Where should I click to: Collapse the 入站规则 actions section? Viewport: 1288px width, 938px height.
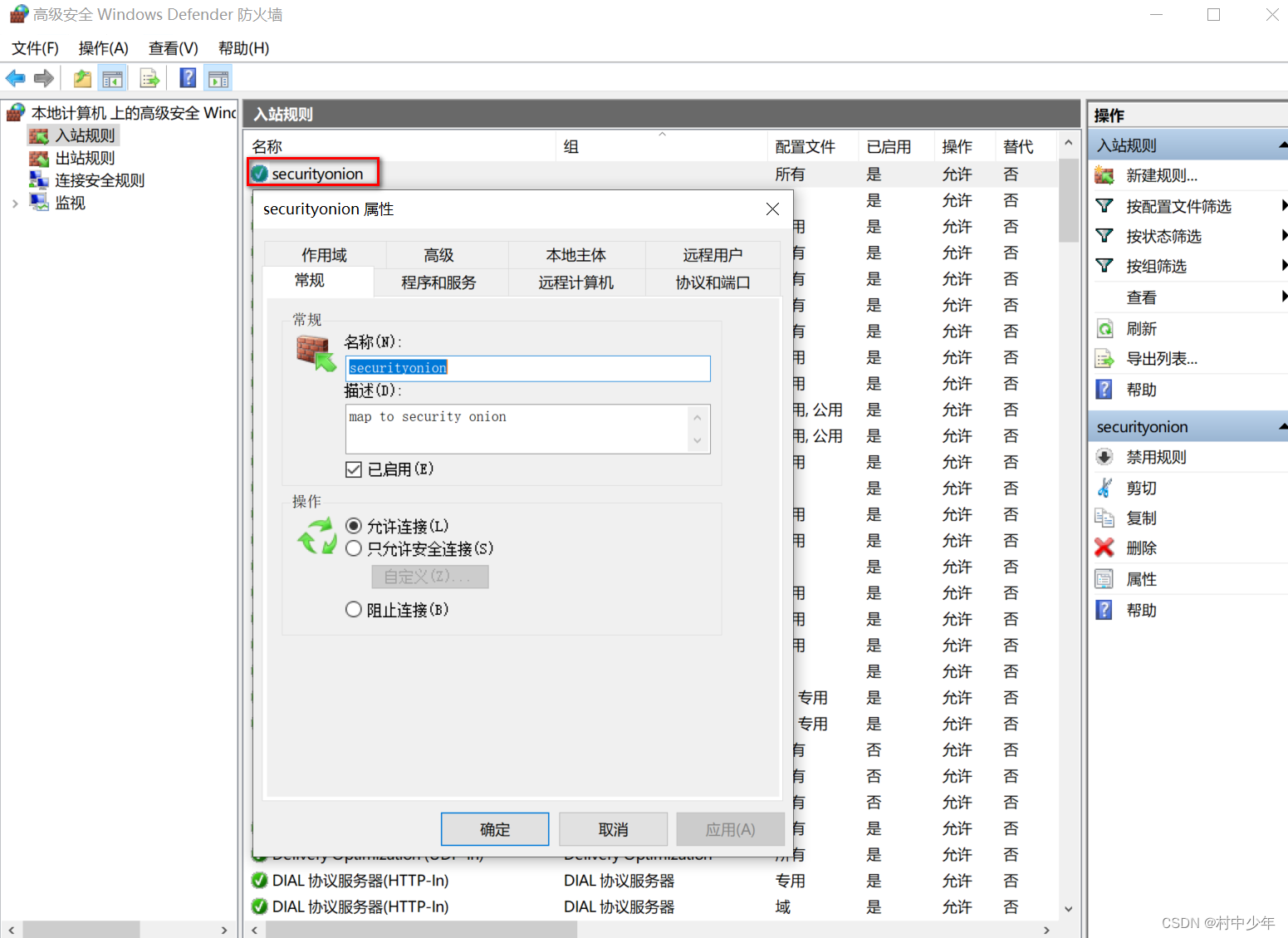[1283, 145]
